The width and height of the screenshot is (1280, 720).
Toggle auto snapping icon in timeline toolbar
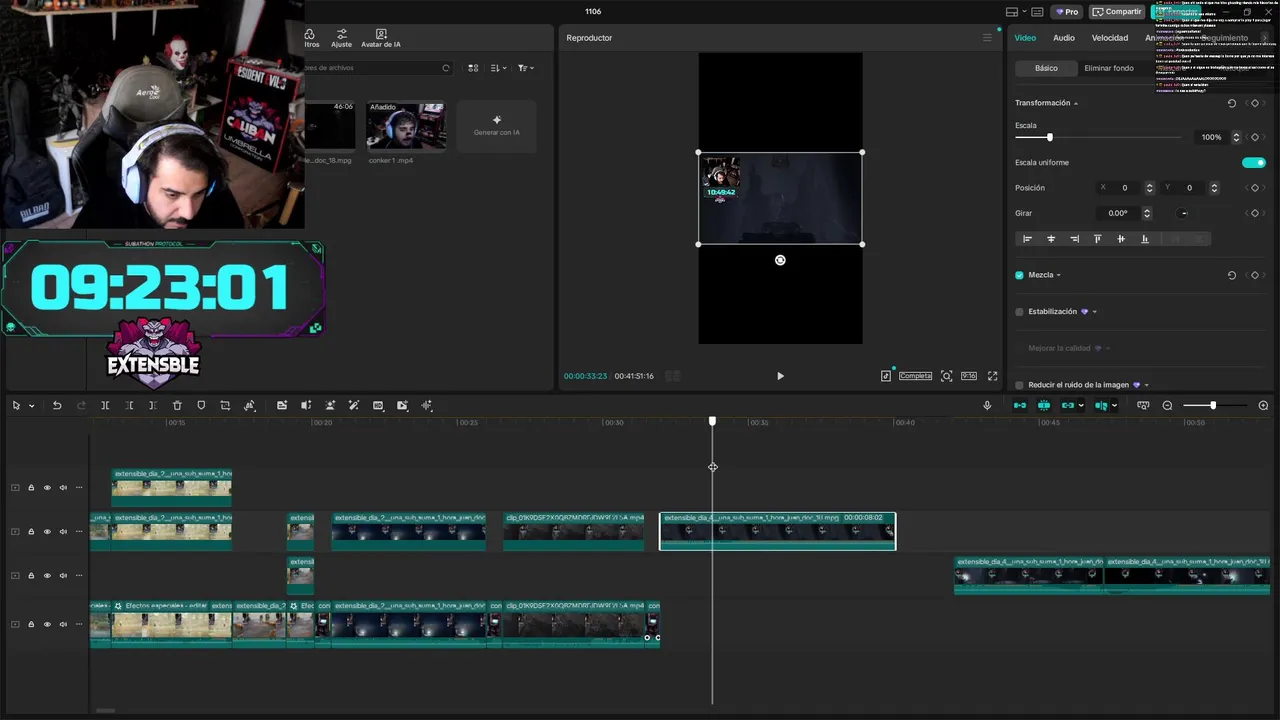tap(1044, 405)
